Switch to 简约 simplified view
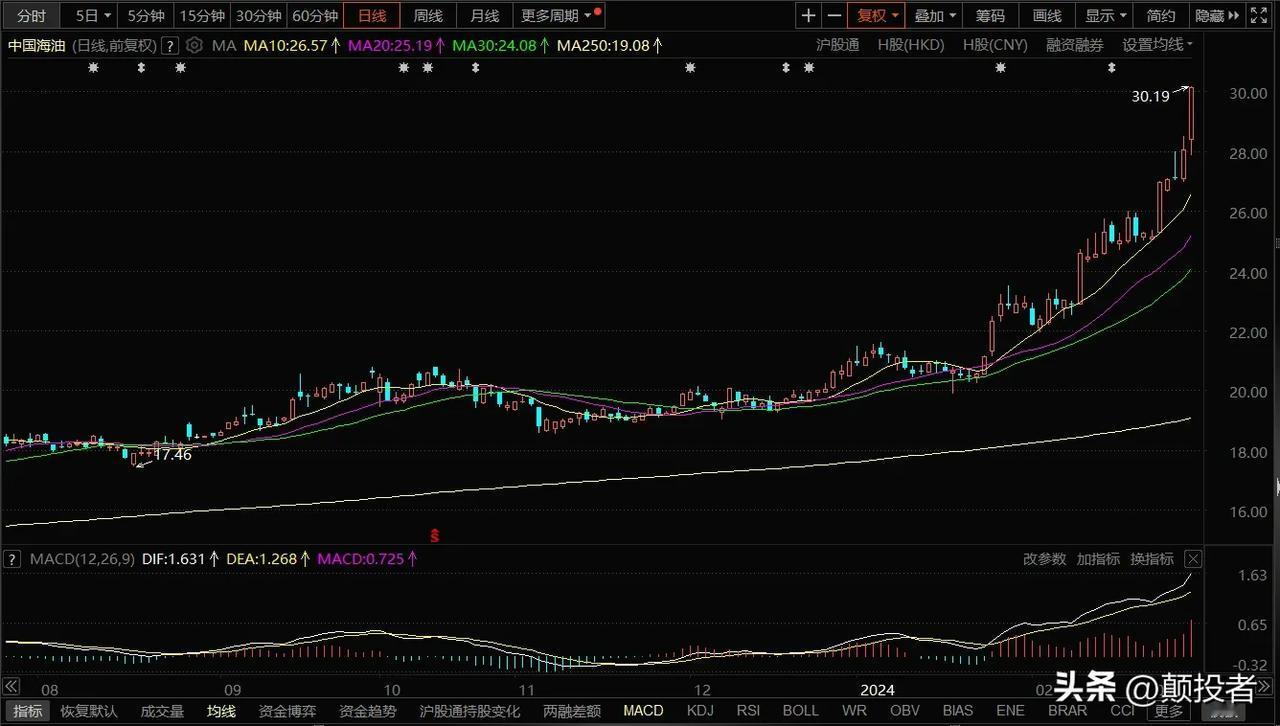 pos(1161,15)
